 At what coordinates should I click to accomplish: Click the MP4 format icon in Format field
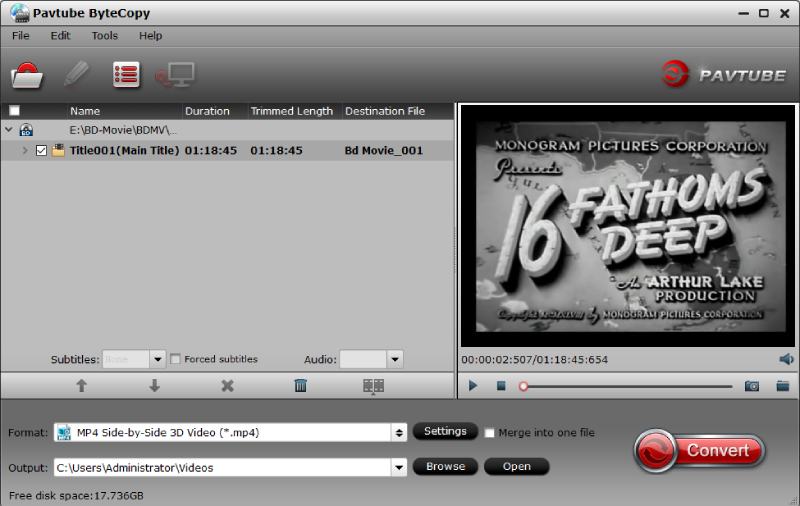click(x=64, y=433)
